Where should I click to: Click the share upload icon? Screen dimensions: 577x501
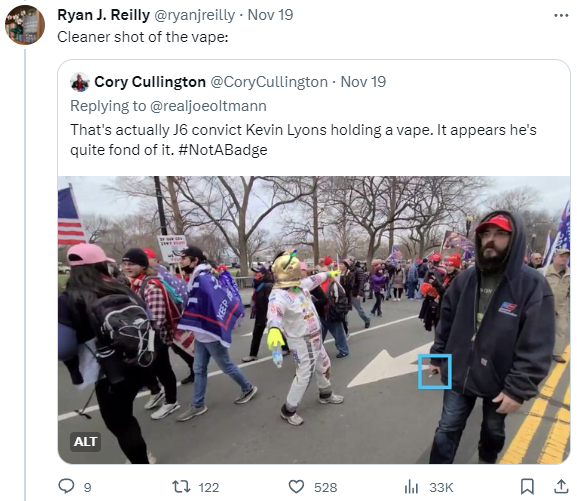click(x=561, y=486)
